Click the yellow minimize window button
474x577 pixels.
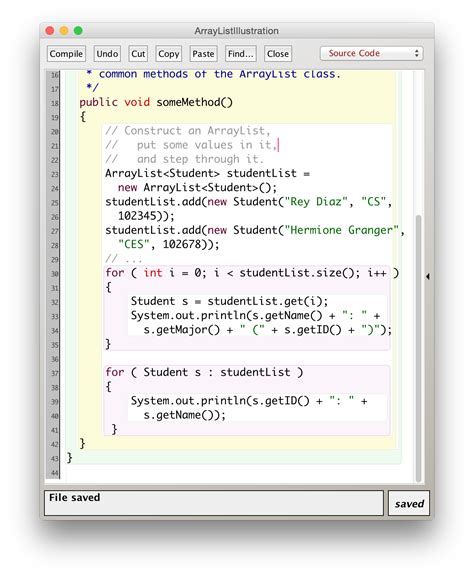click(64, 31)
